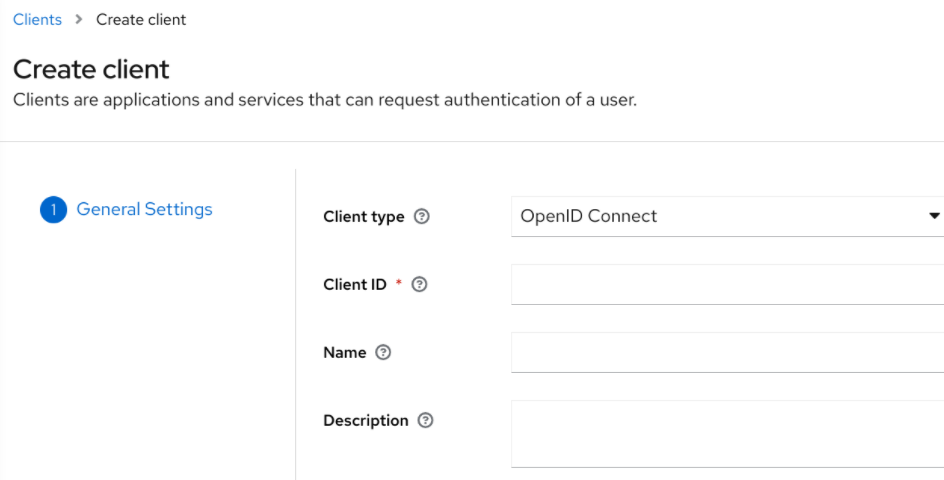This screenshot has height=480, width=944.
Task: Click into the Name input box
Action: tap(726, 353)
